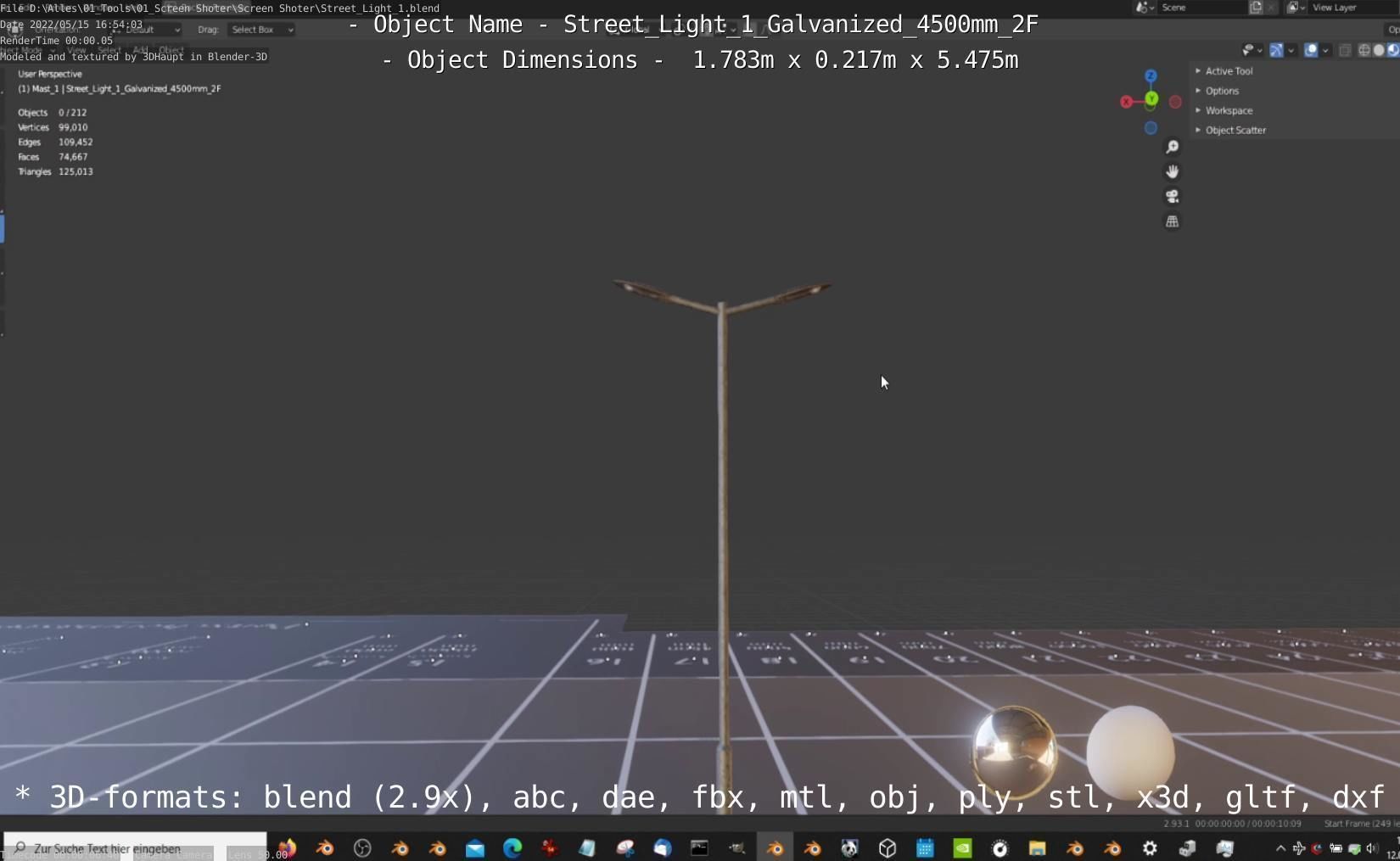
Task: Open the Orientation Default dropdown
Action: pyautogui.click(x=146, y=30)
